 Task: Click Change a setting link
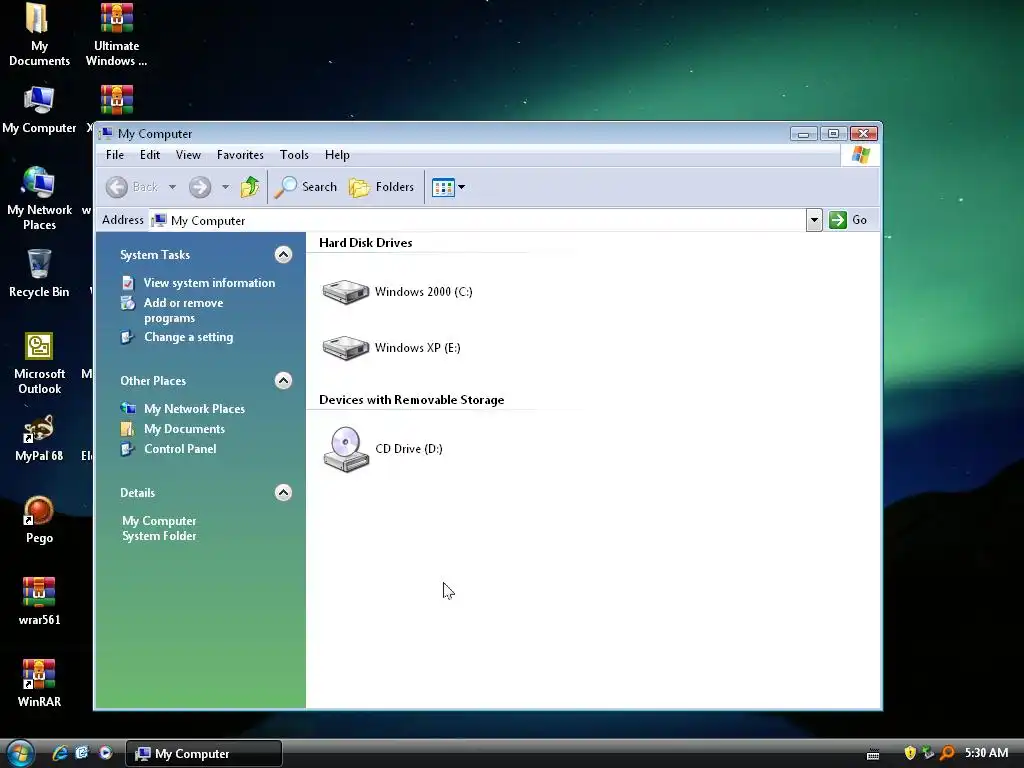tap(188, 337)
